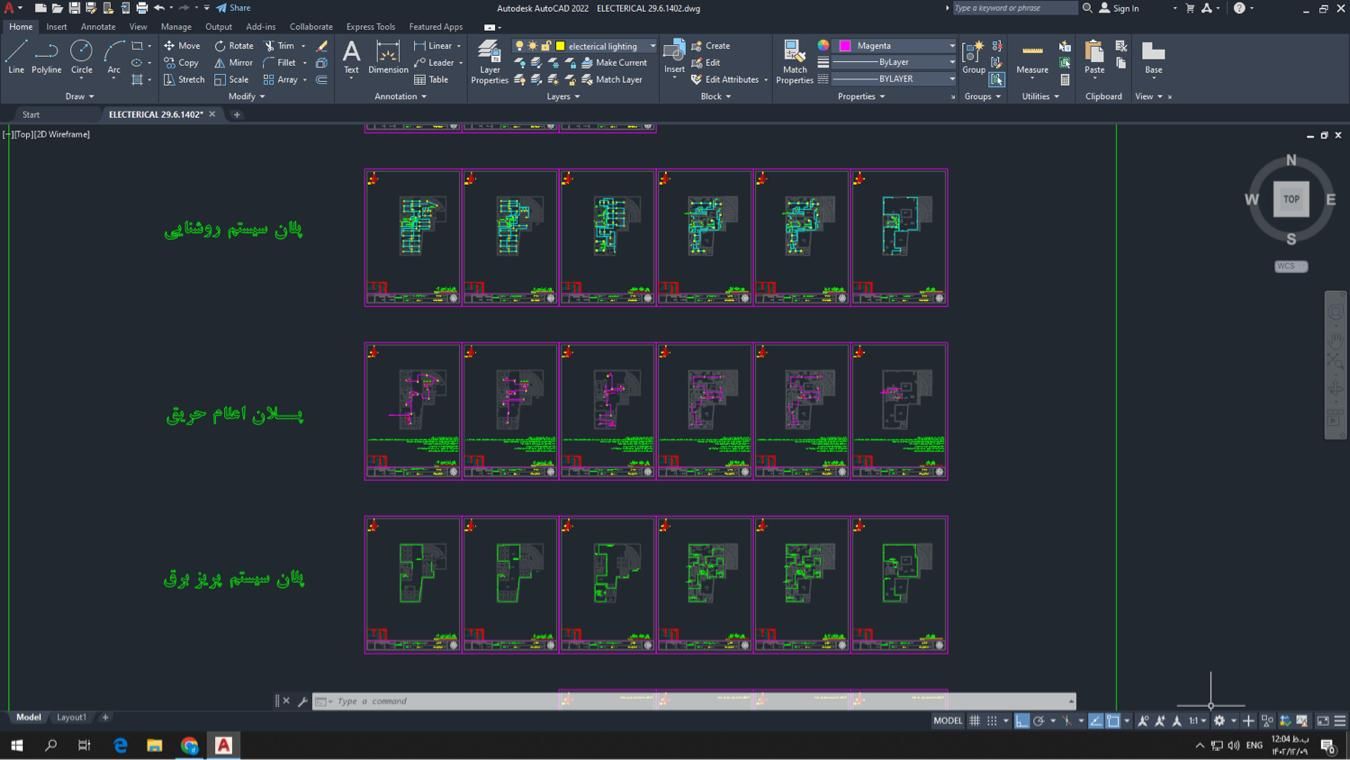Click Share in the title bar

tap(234, 8)
